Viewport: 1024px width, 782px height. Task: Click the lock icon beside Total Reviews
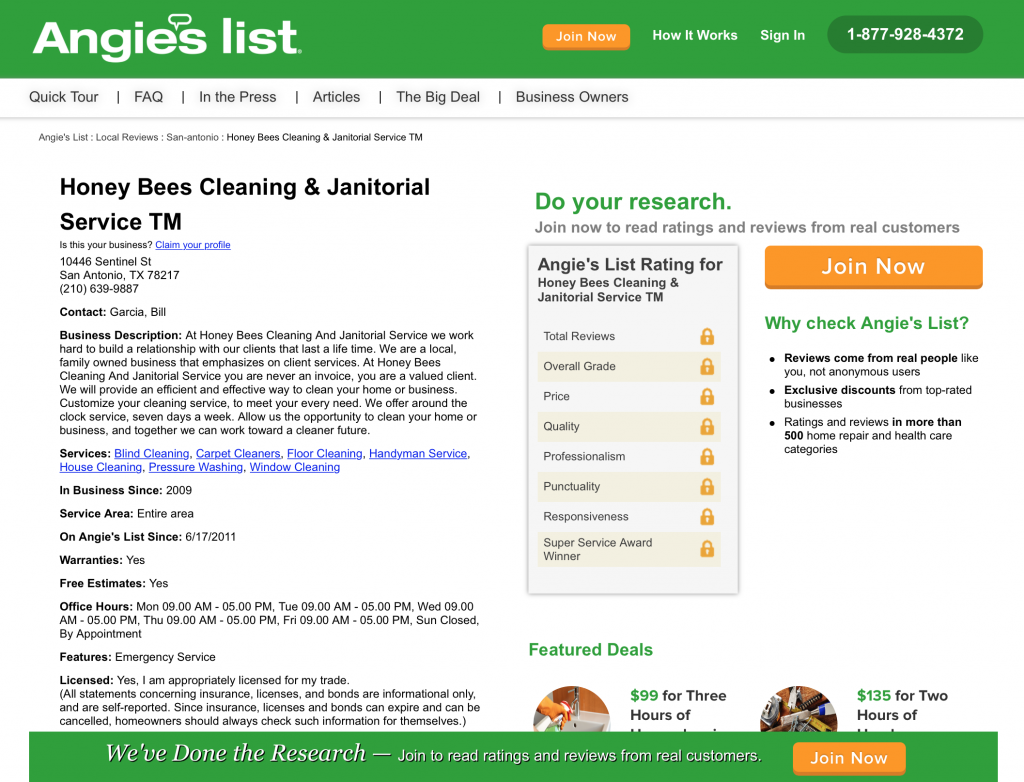pyautogui.click(x=707, y=336)
